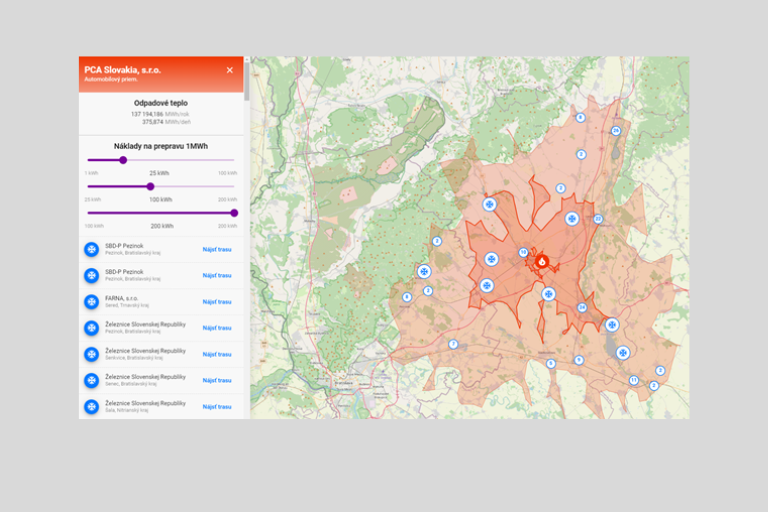The width and height of the screenshot is (768, 512).
Task: Select the cluster marker labeled 22
Action: [597, 219]
